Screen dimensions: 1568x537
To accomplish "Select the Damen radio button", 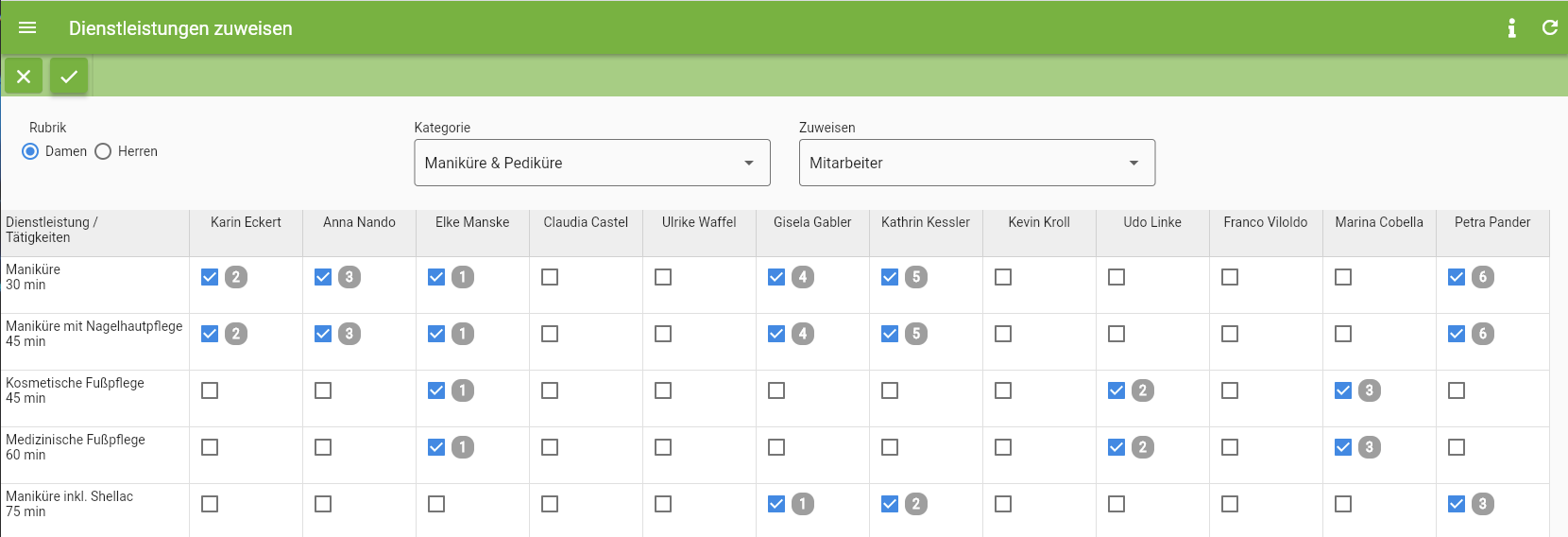I will click(30, 151).
